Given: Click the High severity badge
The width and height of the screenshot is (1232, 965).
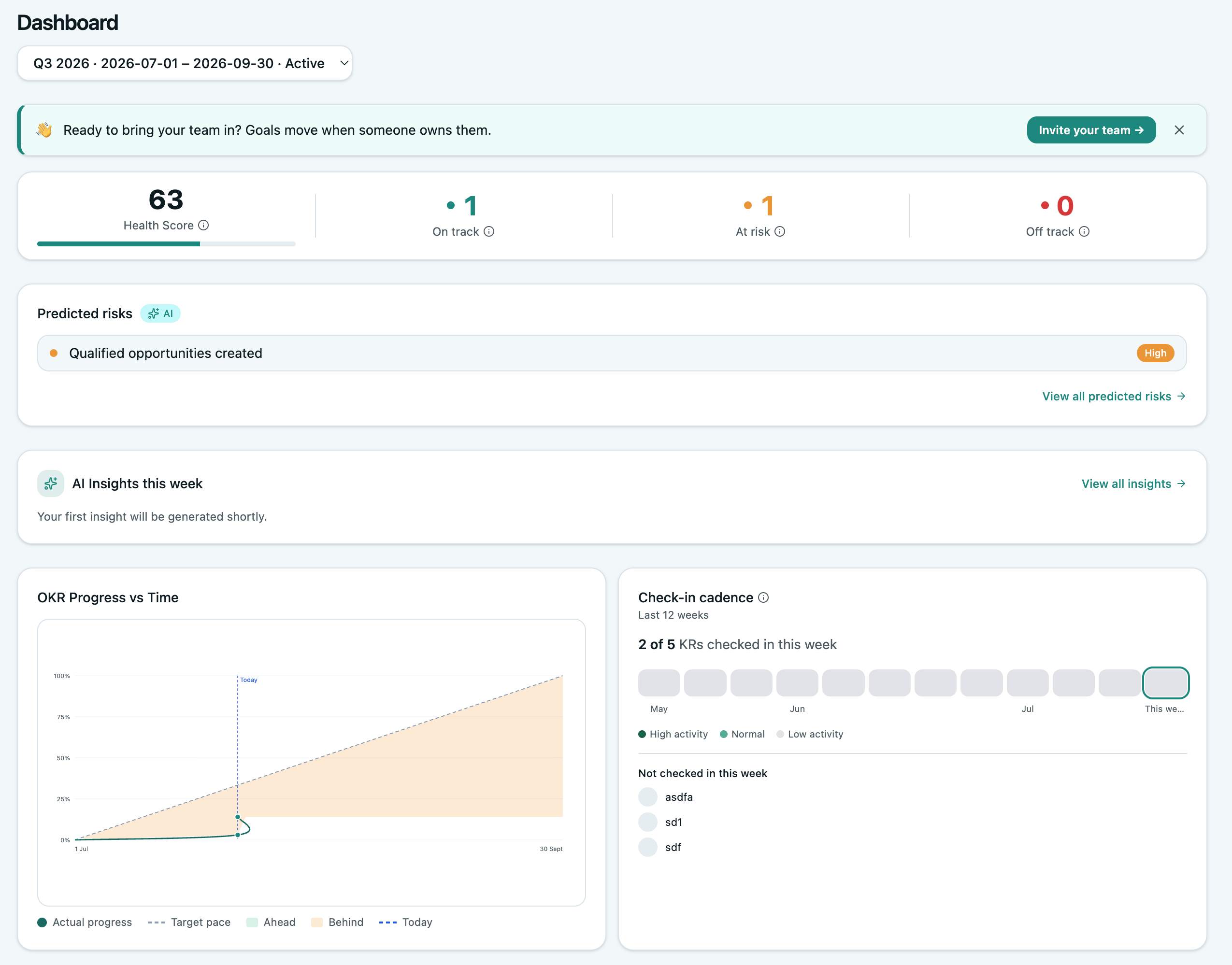Looking at the screenshot, I should 1155,353.
